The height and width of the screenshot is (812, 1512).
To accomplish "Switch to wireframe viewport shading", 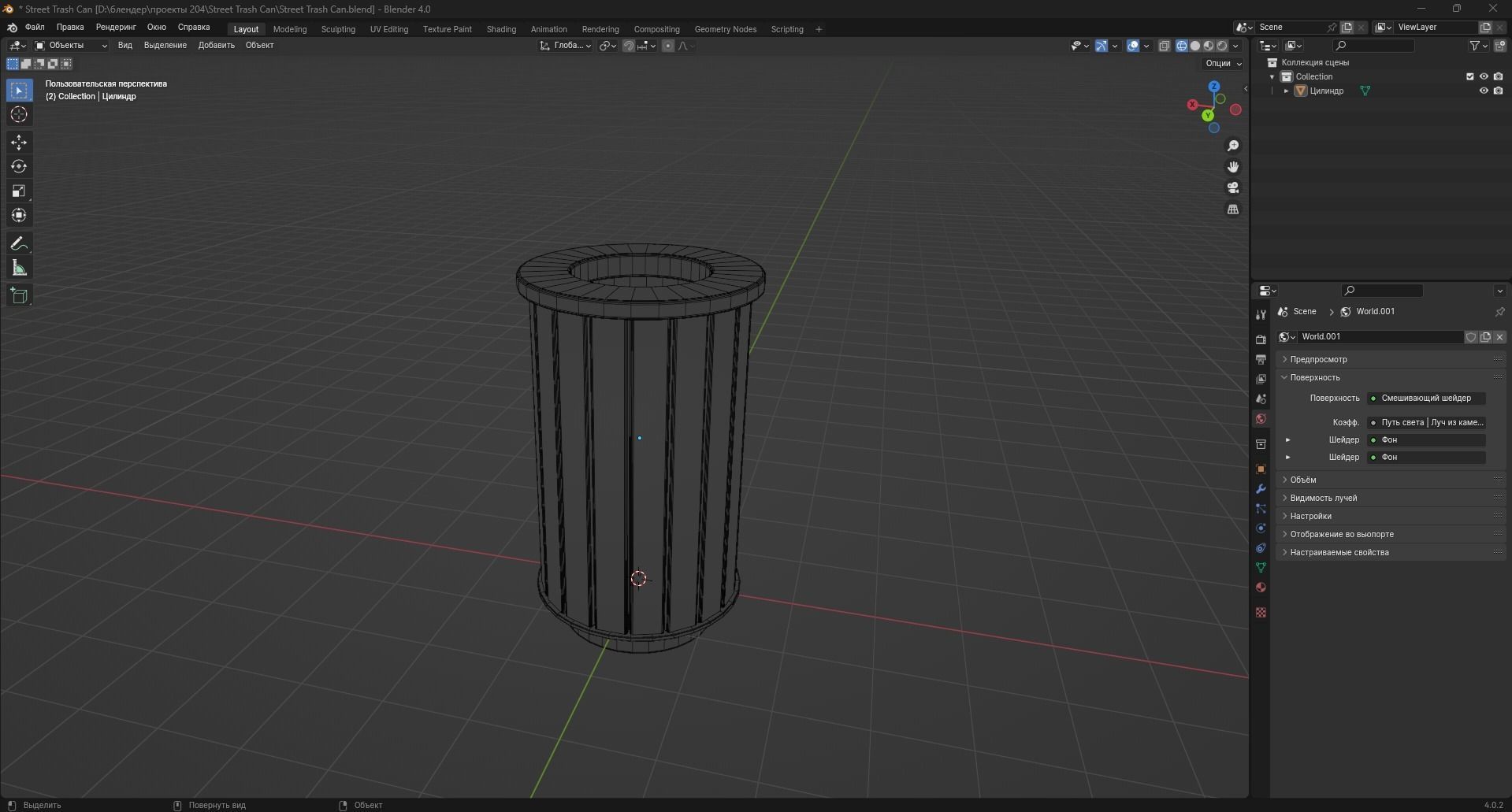I will [x=1182, y=46].
